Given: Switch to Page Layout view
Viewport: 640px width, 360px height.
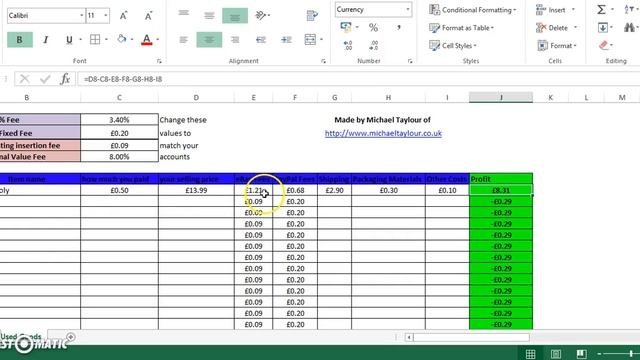Looking at the screenshot, I should (x=556, y=354).
